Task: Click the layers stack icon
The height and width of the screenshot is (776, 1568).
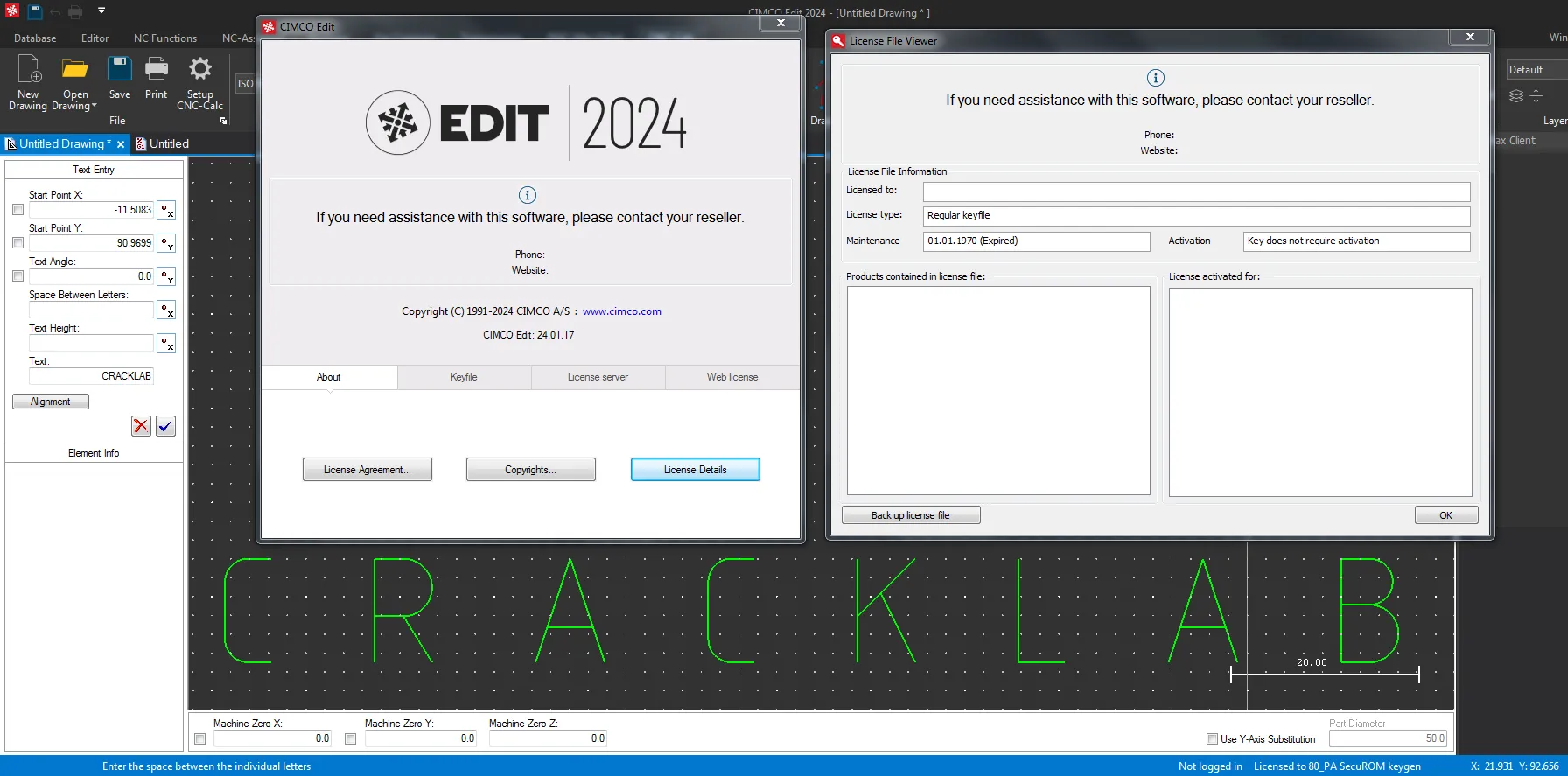Action: click(x=1516, y=96)
